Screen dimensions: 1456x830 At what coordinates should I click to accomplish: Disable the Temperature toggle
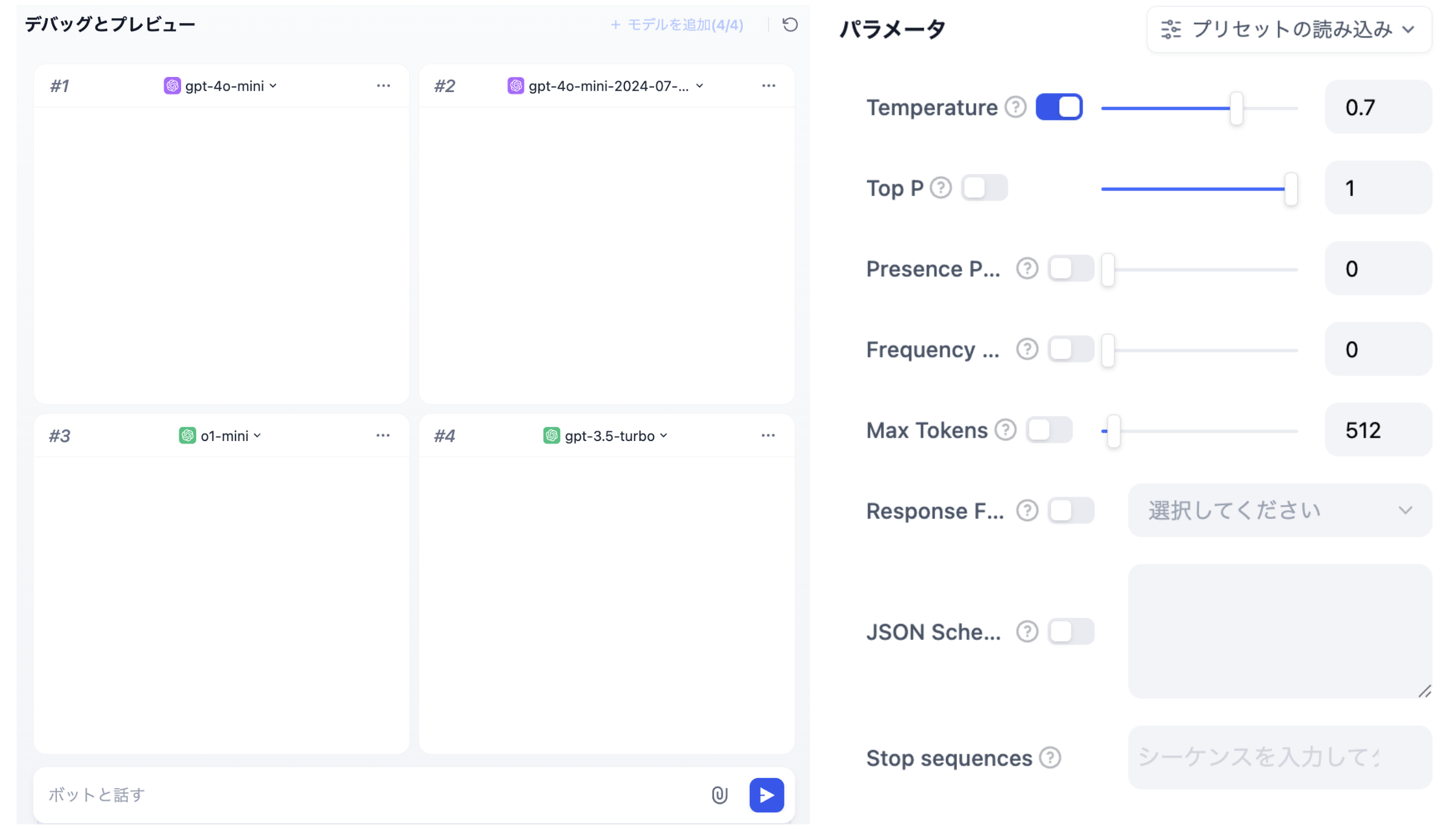click(1059, 107)
